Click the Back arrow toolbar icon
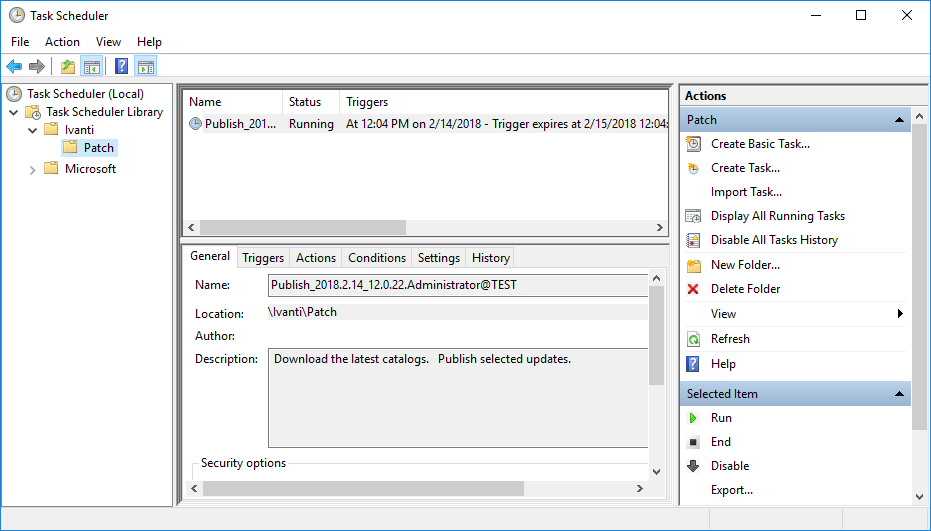Viewport: 931px width, 531px height. point(14,67)
